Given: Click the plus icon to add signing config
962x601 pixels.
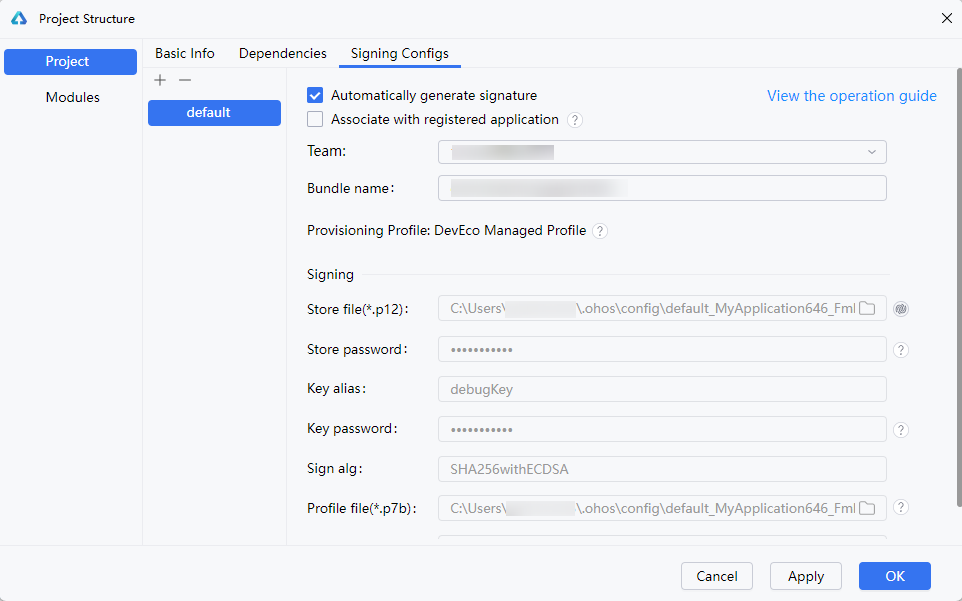Looking at the screenshot, I should [160, 80].
